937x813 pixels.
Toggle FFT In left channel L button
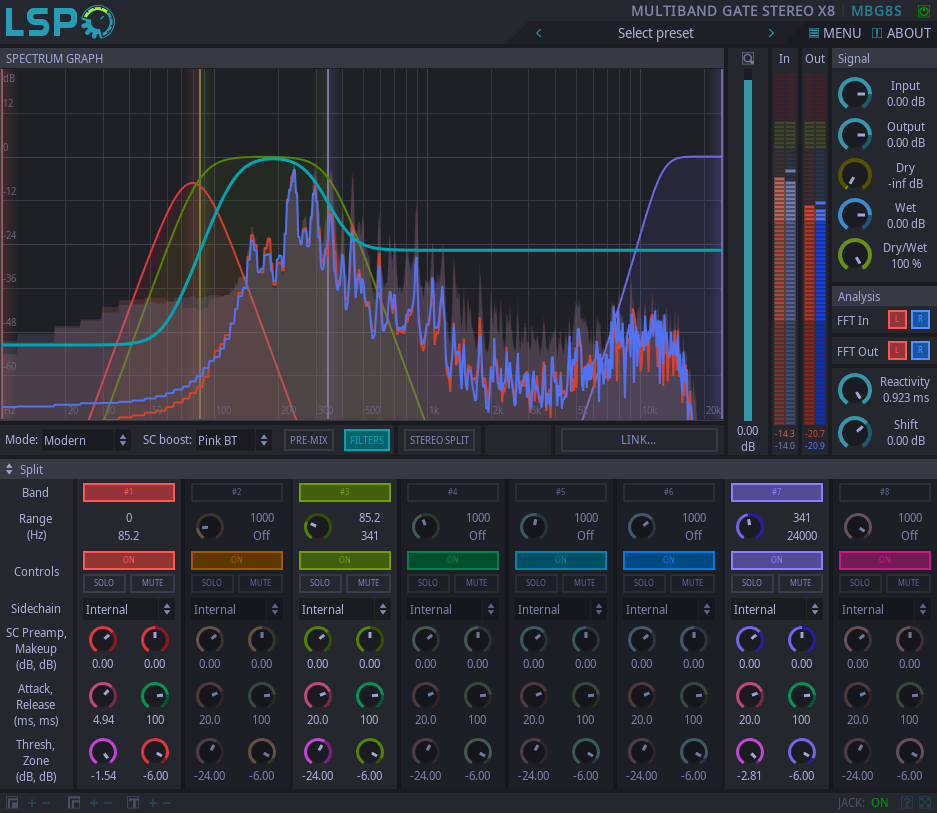[897, 320]
